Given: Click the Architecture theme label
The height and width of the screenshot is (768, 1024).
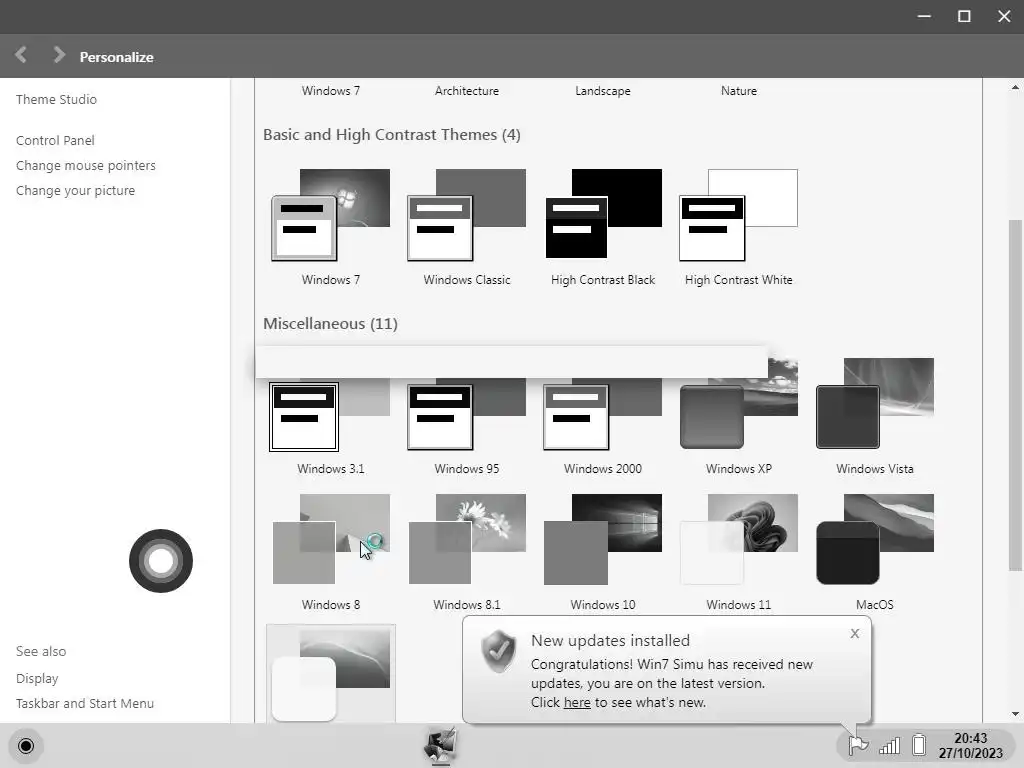Looking at the screenshot, I should pos(466,91).
